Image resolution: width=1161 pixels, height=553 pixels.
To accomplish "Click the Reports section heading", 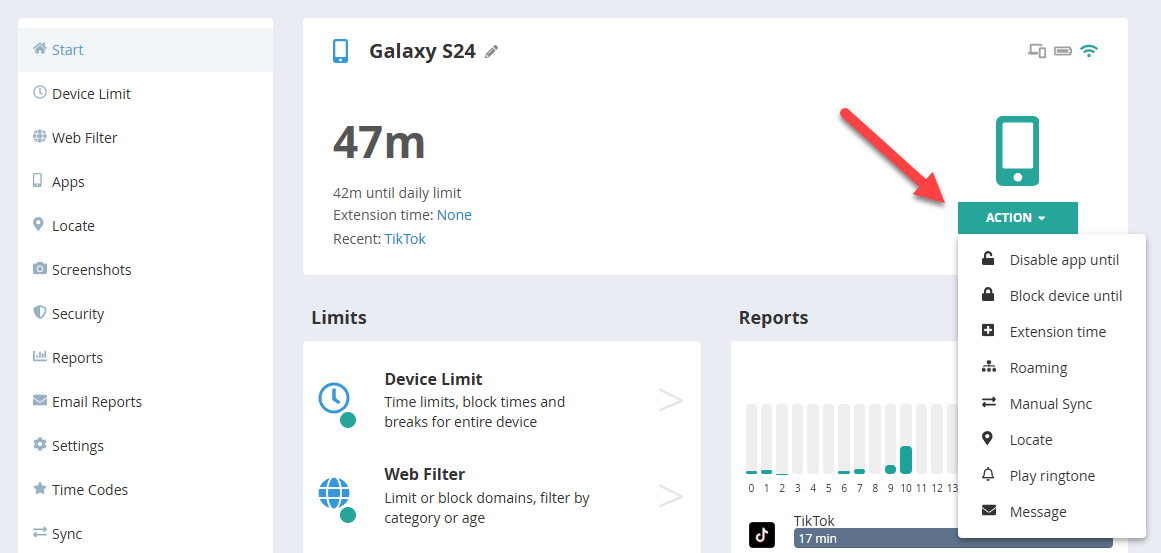I will click(x=773, y=318).
